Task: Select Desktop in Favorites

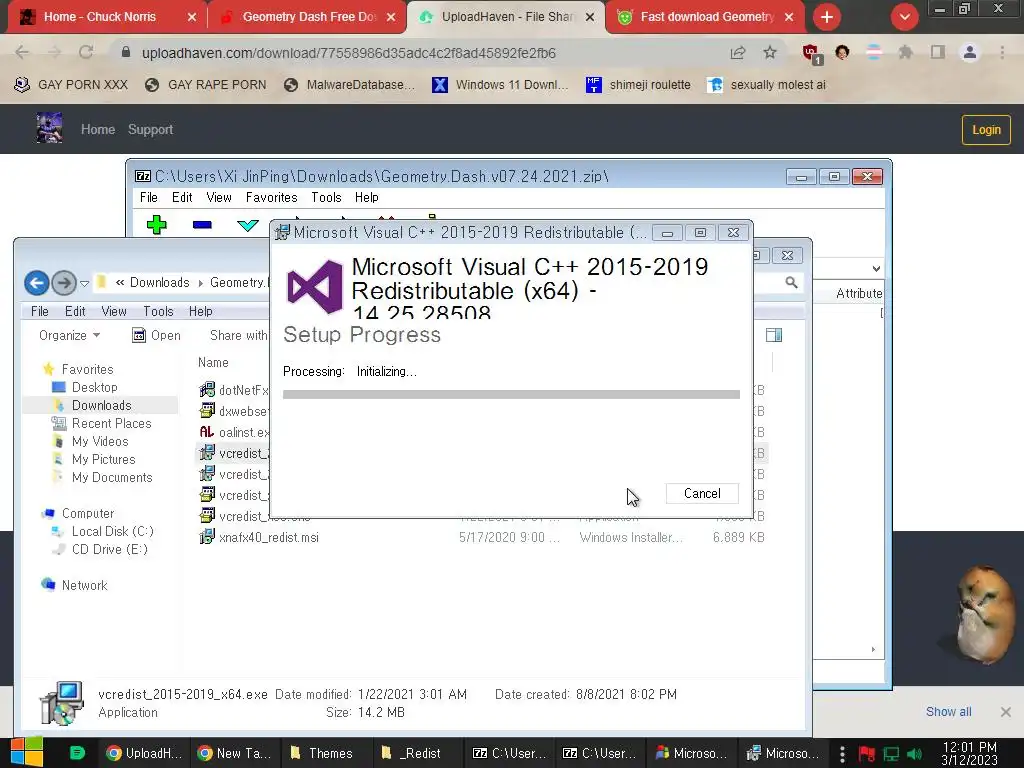Action: [95, 387]
